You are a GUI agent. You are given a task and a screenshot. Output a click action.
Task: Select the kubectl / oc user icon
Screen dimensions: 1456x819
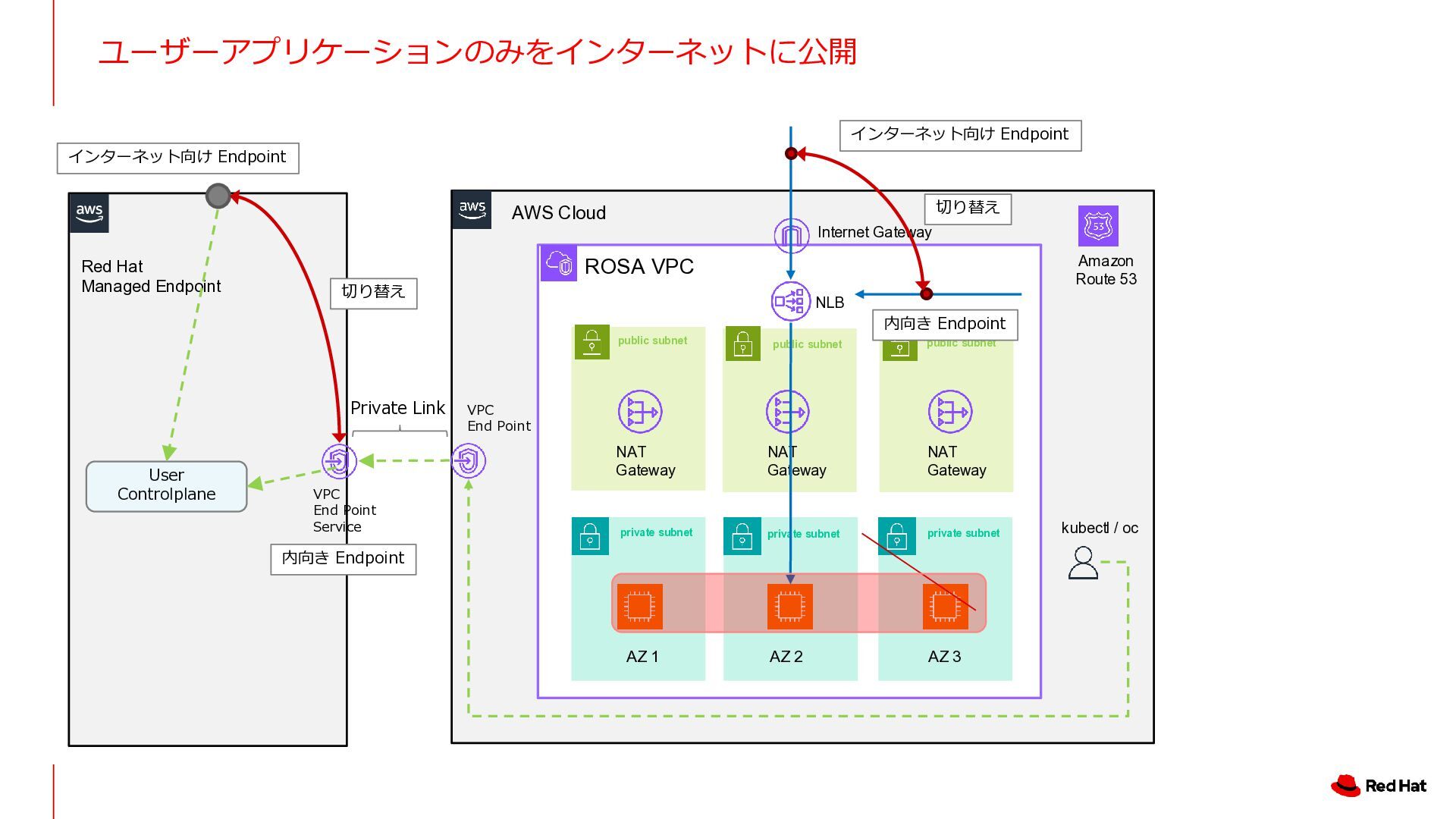point(1083,563)
